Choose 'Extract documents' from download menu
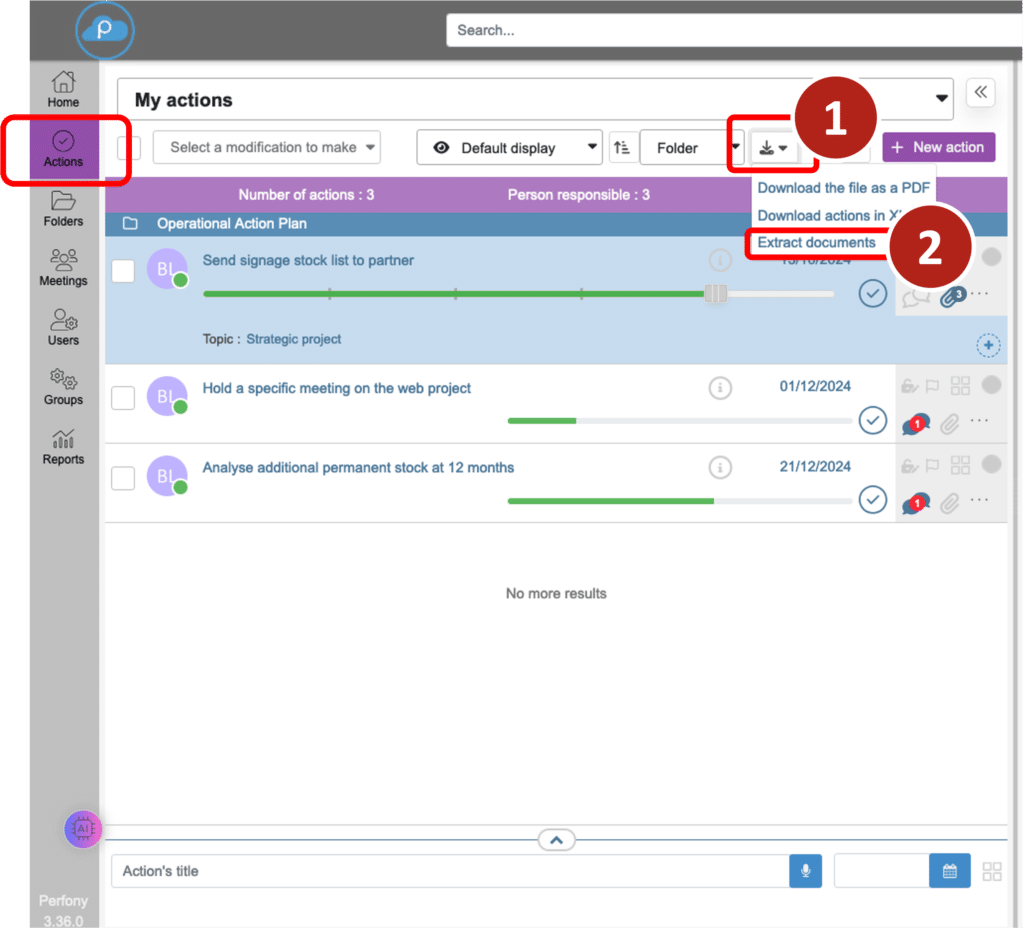 (816, 243)
